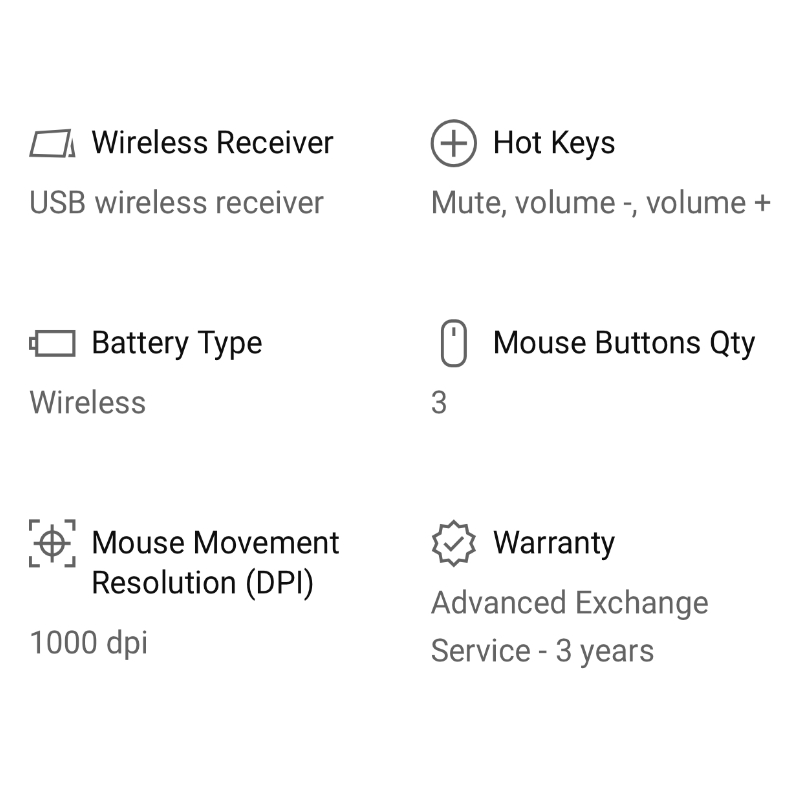Click the number 3 under Mouse Buttons Qty

[x=439, y=403]
